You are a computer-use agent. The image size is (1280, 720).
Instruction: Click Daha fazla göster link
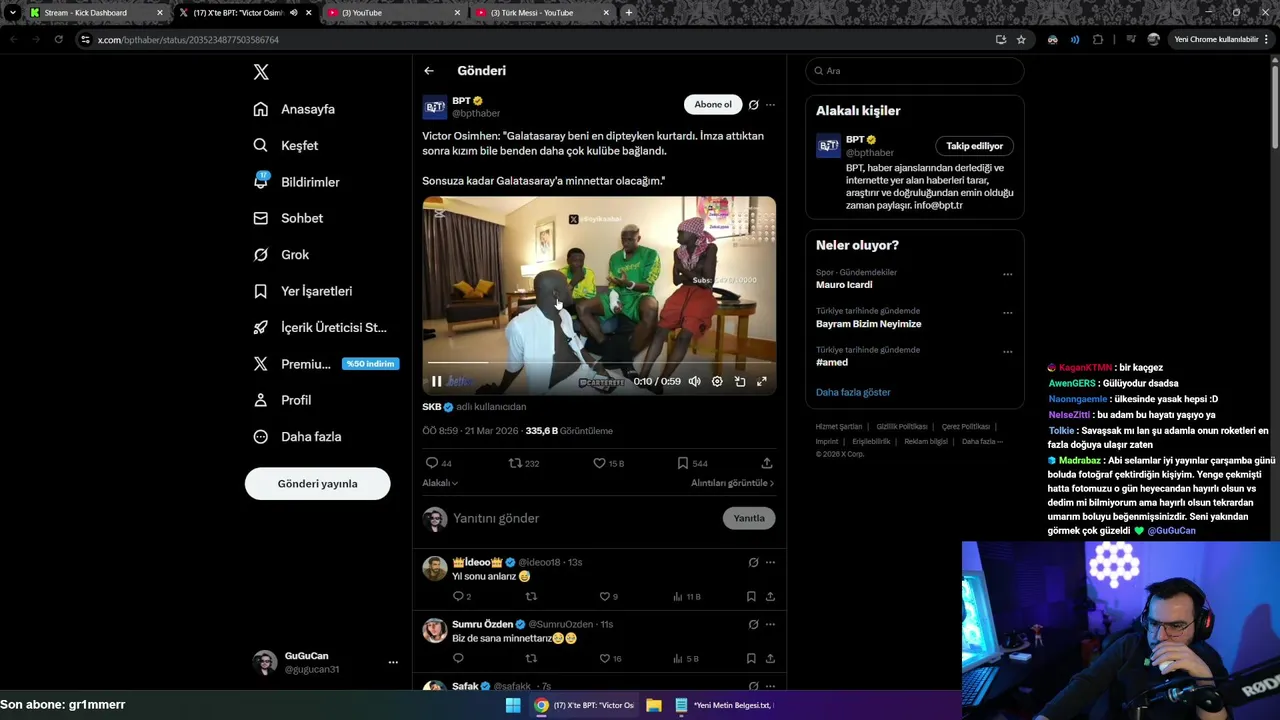853,392
